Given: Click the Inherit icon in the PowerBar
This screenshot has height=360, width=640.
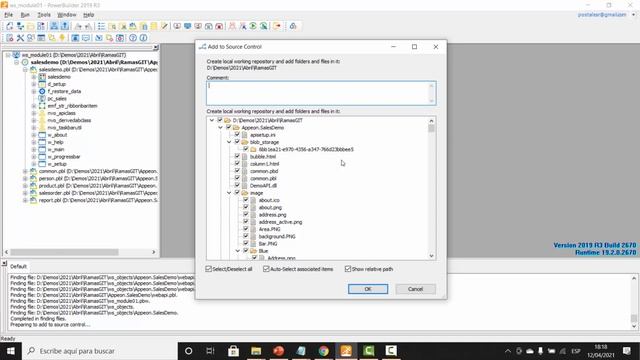Looking at the screenshot, I should click(20, 26).
